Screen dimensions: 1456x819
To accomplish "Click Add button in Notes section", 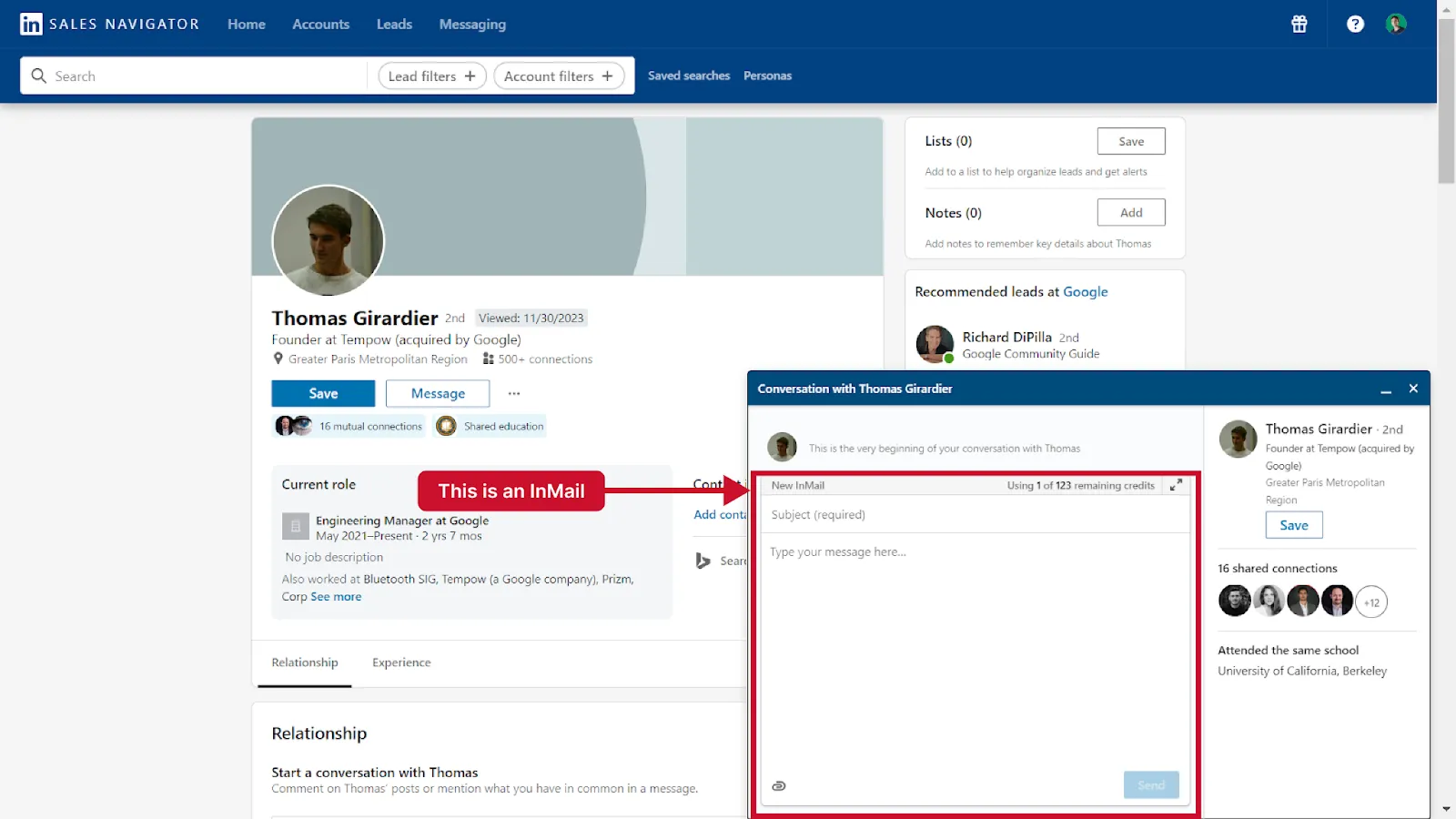I will [1131, 212].
